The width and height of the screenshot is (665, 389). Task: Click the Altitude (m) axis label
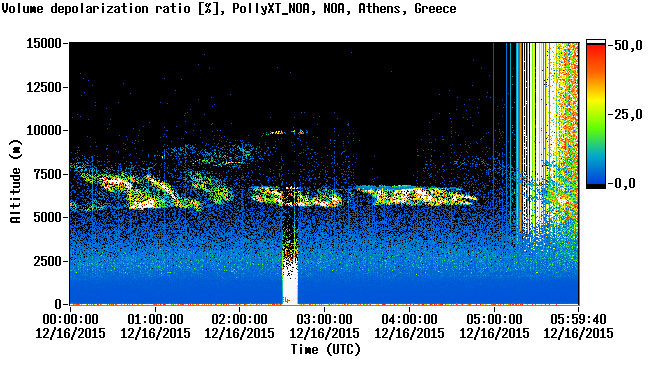click(15, 181)
